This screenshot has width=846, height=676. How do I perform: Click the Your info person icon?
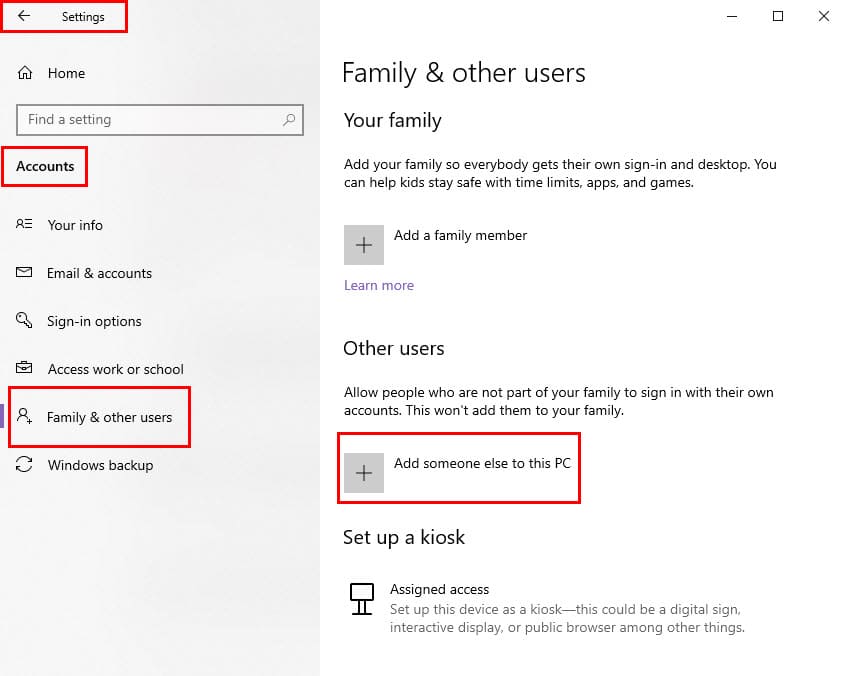tap(24, 224)
